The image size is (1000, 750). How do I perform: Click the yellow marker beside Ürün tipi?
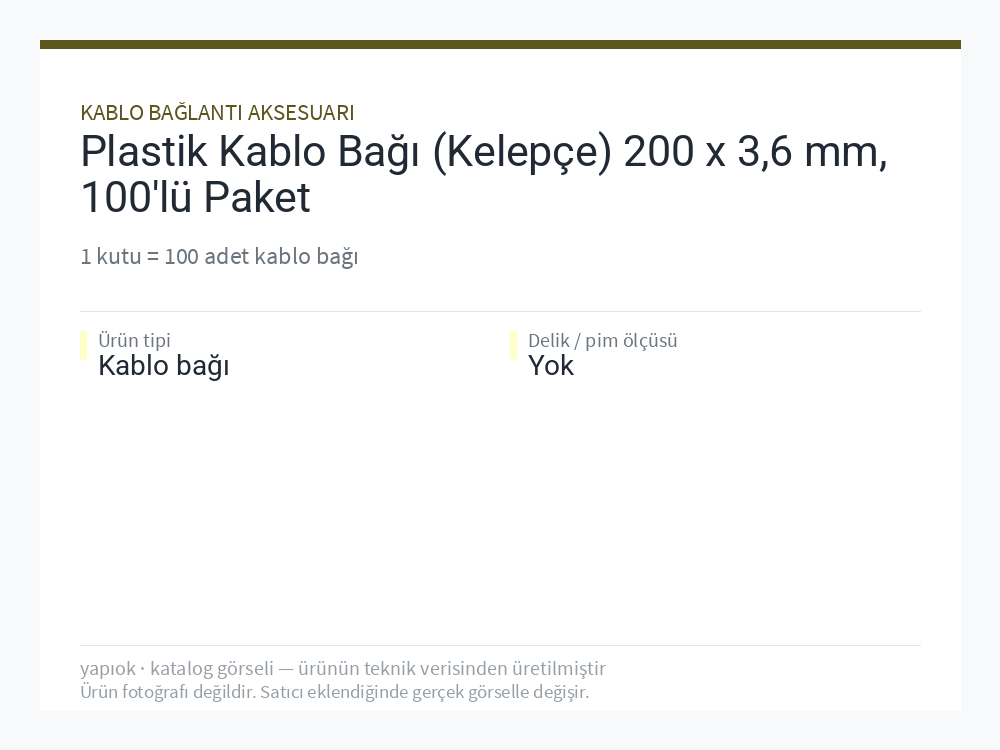84,346
